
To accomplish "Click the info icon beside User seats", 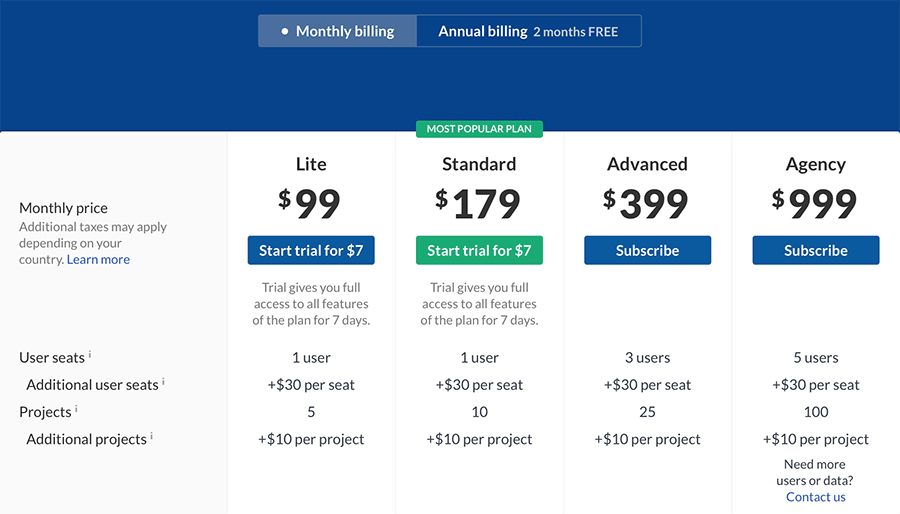I will pos(90,354).
